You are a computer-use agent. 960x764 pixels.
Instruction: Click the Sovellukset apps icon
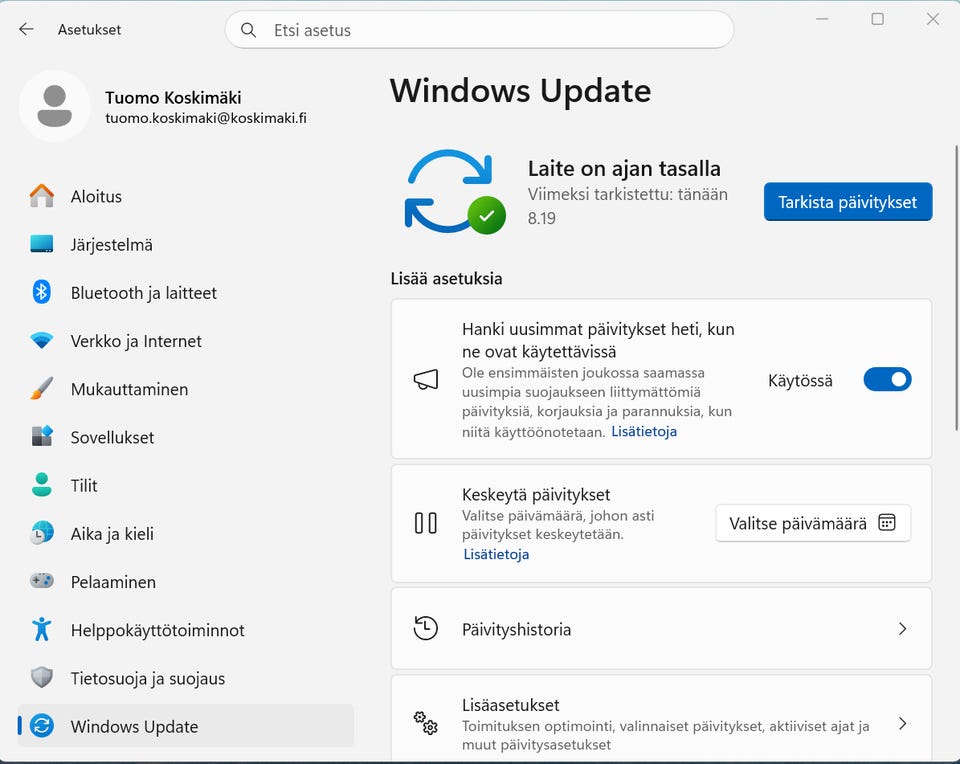pyautogui.click(x=42, y=436)
